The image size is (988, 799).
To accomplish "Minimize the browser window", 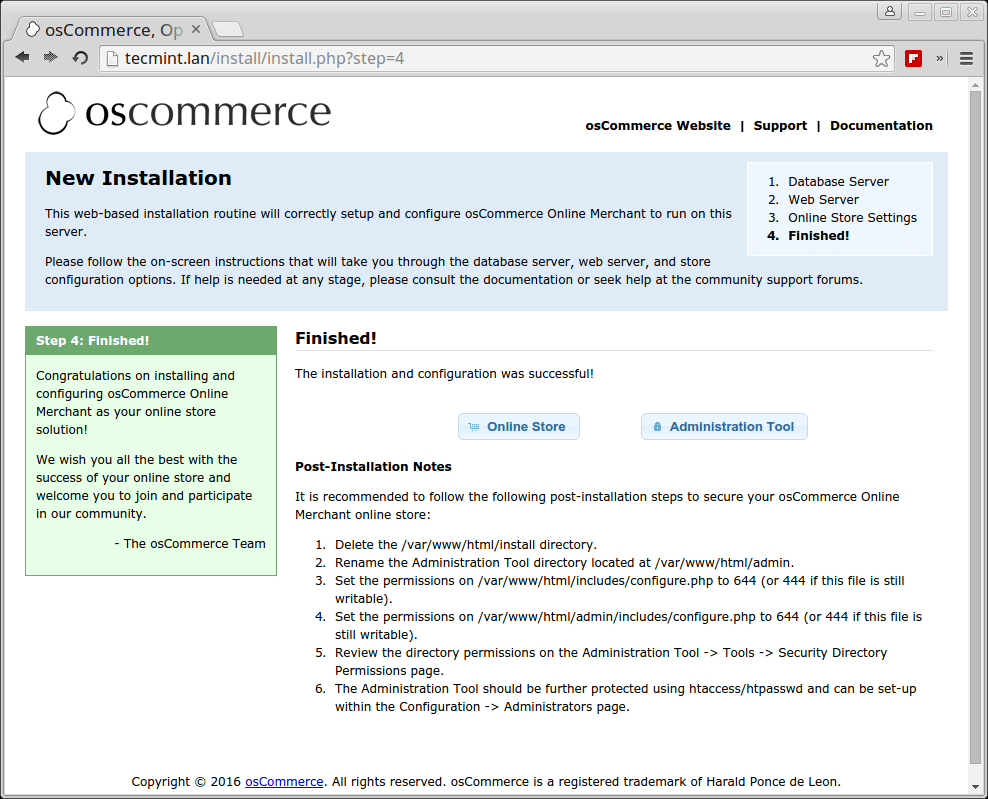I will click(920, 12).
